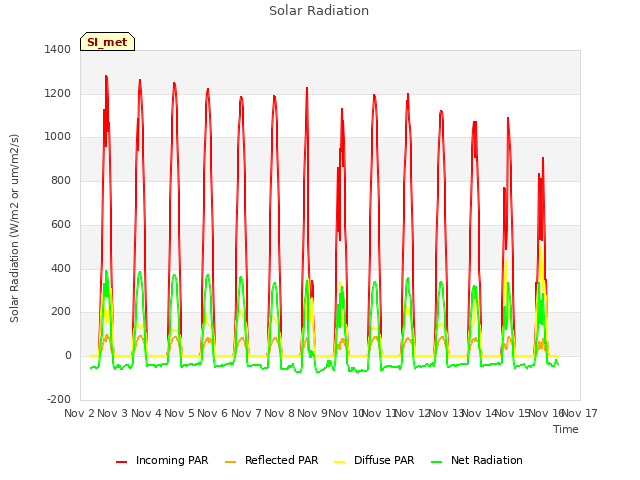Screen dimensions: 640x480
Task: Click the red Incoming PAR legend swatch
Action: click(x=122, y=462)
